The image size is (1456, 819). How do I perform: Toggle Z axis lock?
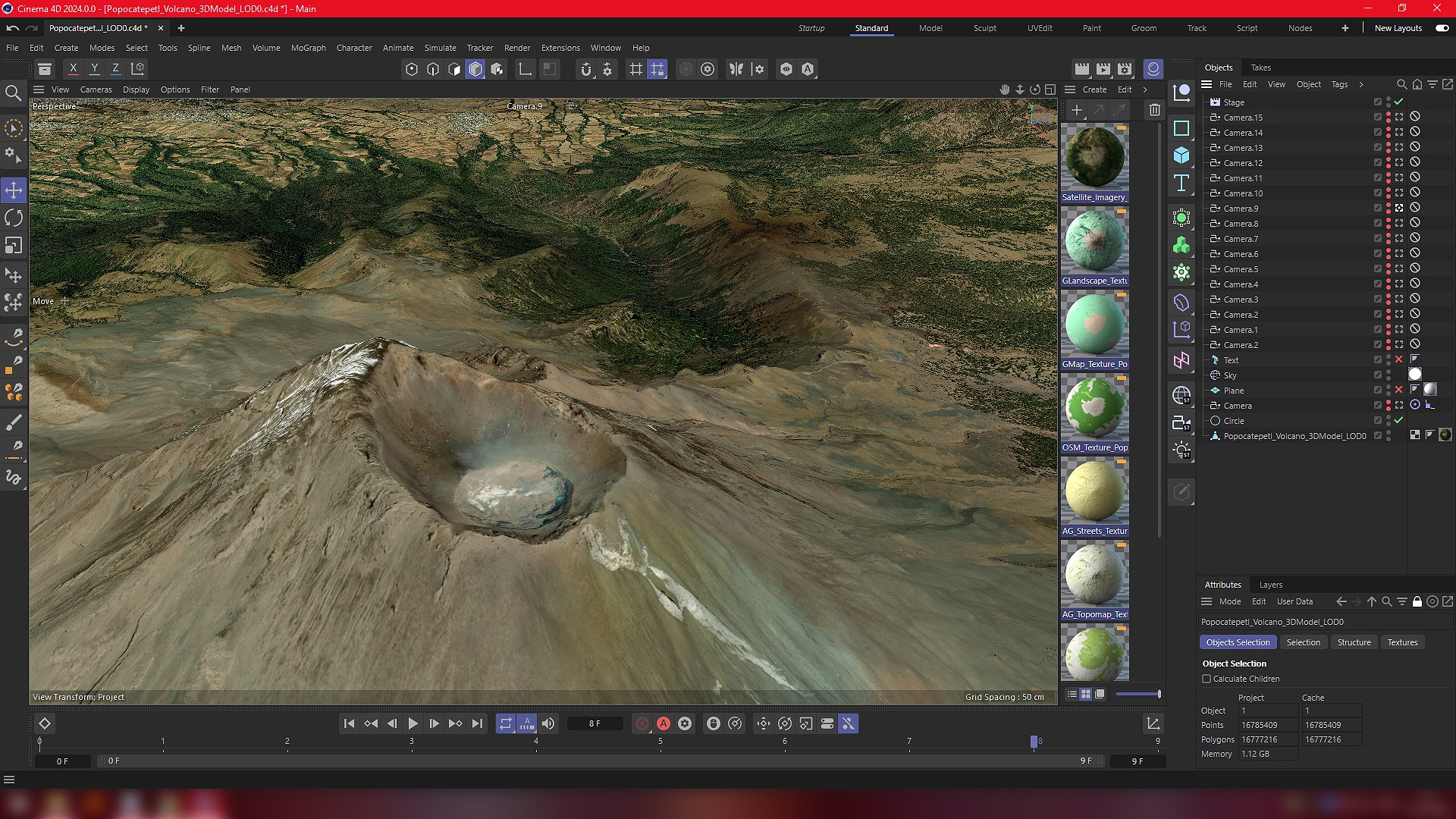(115, 69)
